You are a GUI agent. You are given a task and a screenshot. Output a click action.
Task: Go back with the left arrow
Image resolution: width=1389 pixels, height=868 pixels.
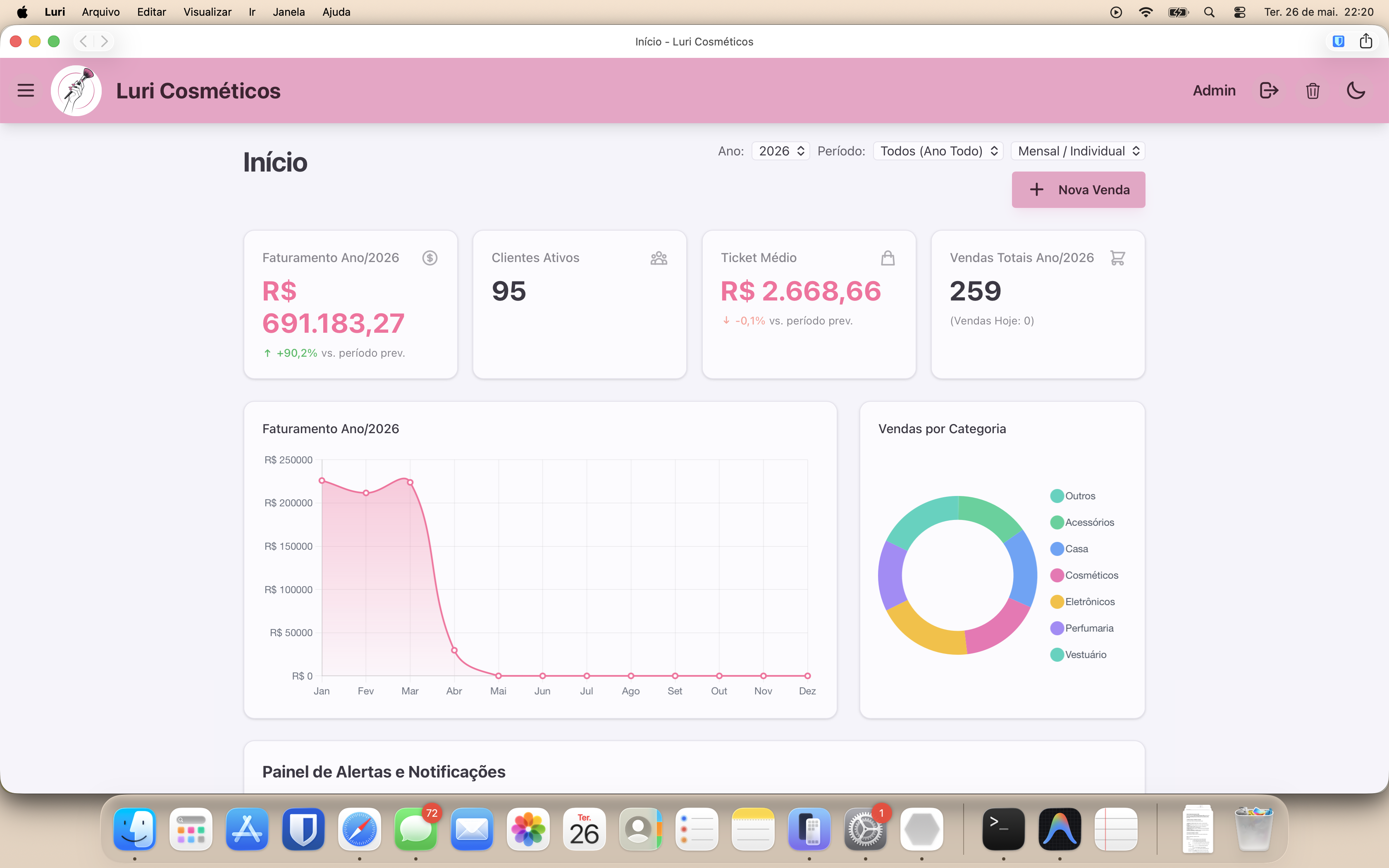(x=83, y=41)
